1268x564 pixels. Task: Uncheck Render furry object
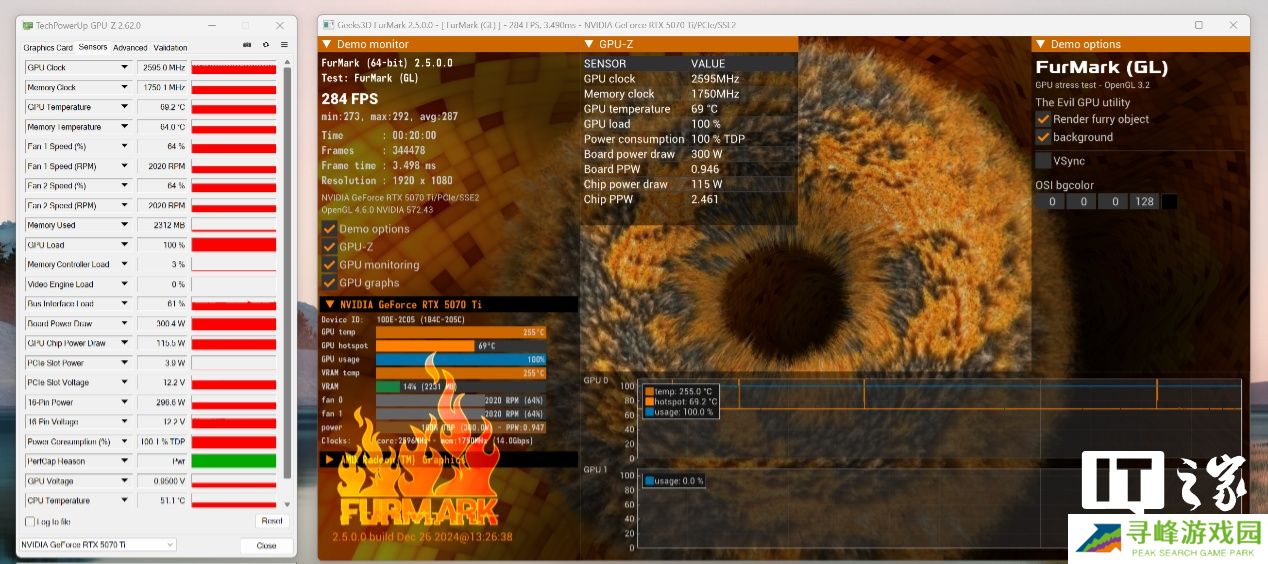coord(1043,119)
